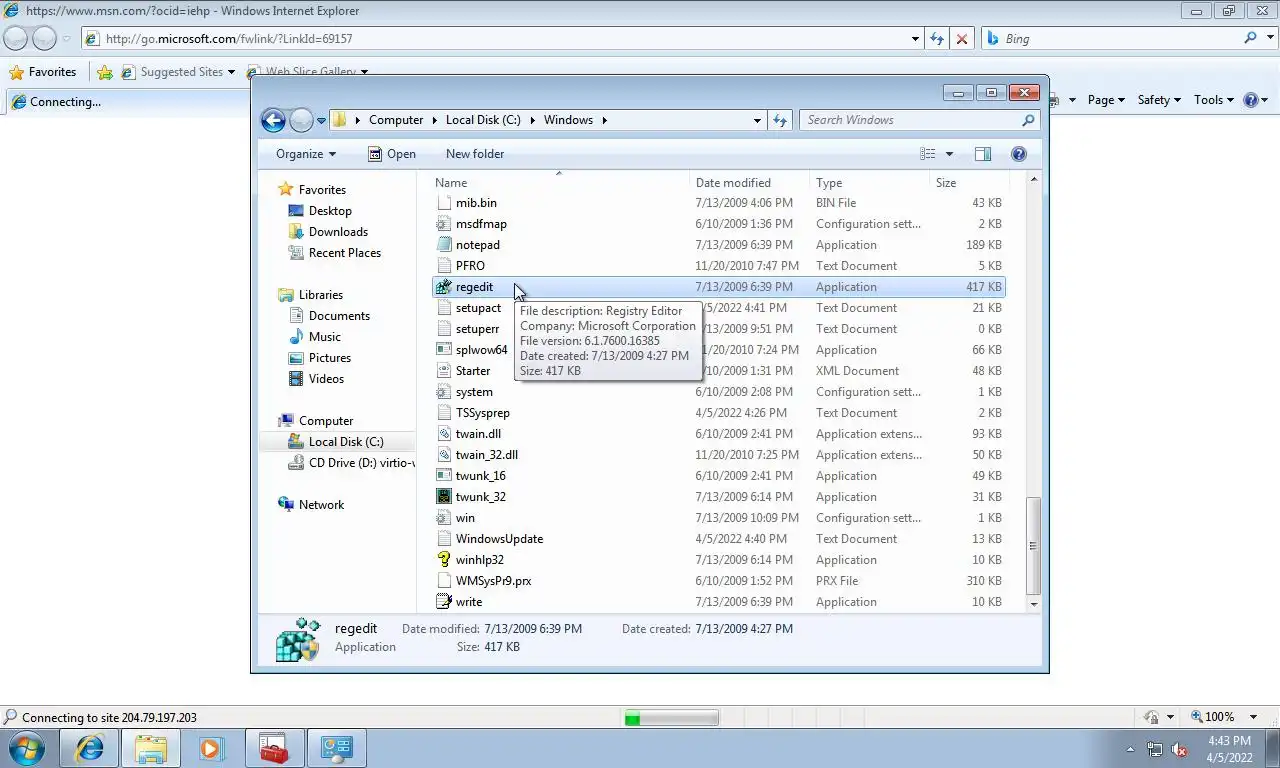Screen dimensions: 1280x768
Task: Select the write application icon
Action: click(445, 602)
